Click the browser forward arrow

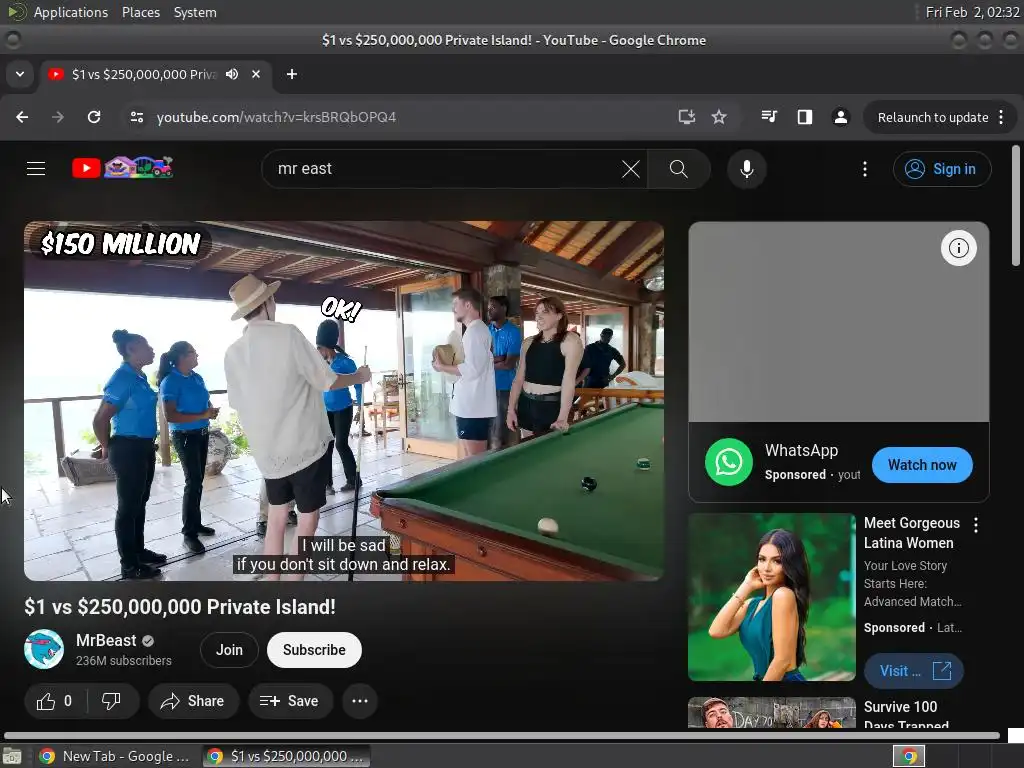[58, 117]
